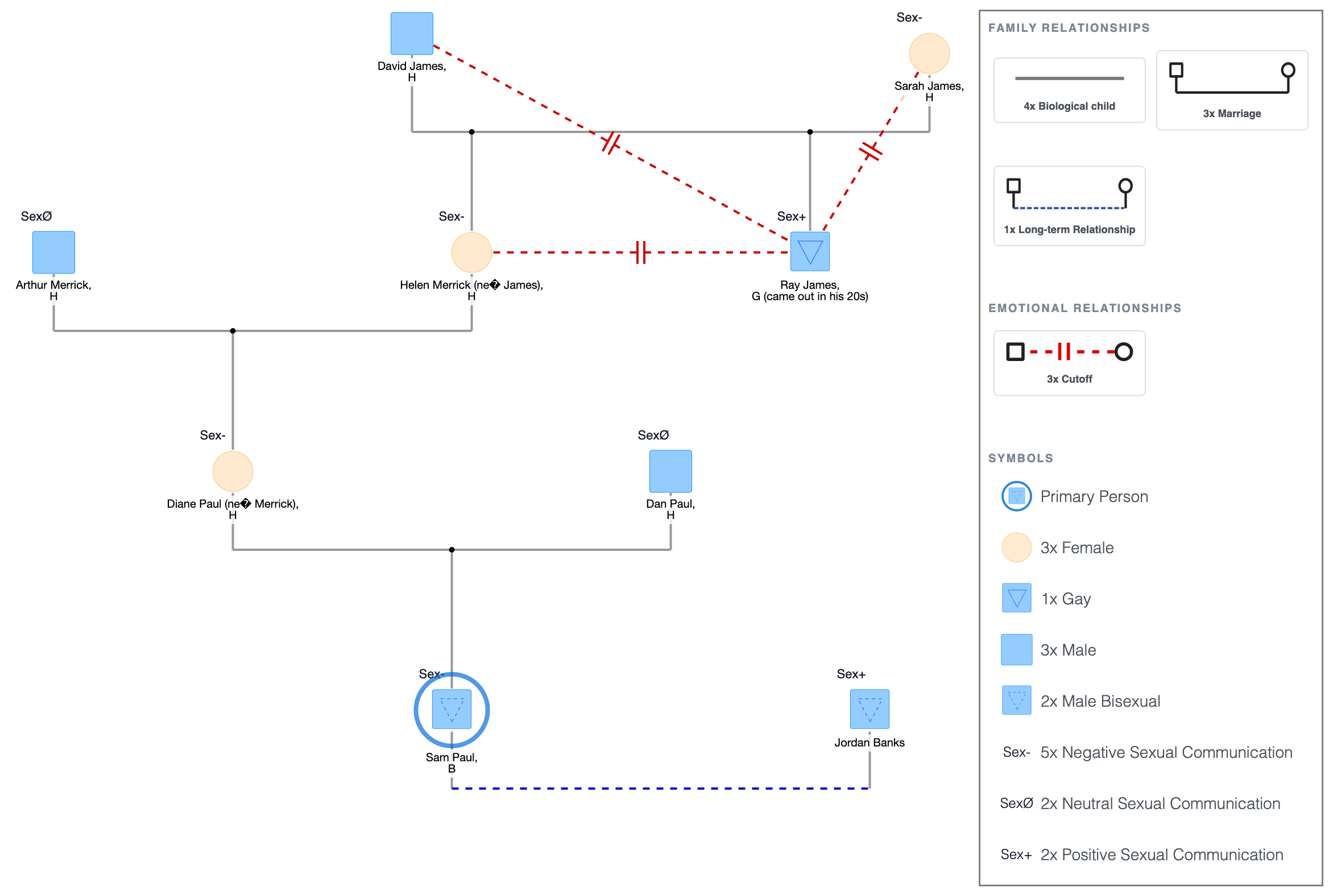The image size is (1333, 896).
Task: Click 'Sex+' label above Ray James
Action: (791, 216)
